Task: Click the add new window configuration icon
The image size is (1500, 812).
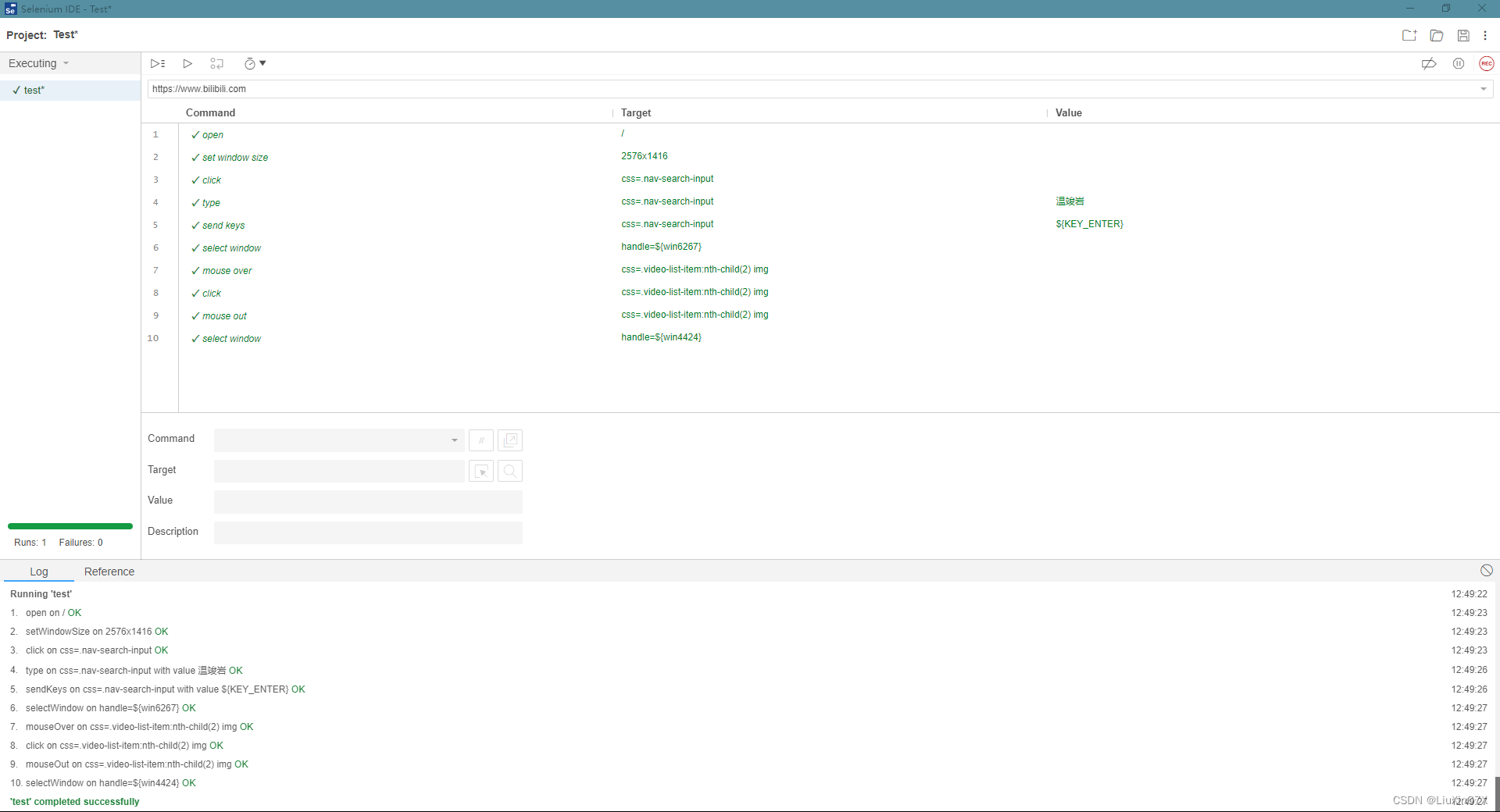Action: tap(510, 440)
